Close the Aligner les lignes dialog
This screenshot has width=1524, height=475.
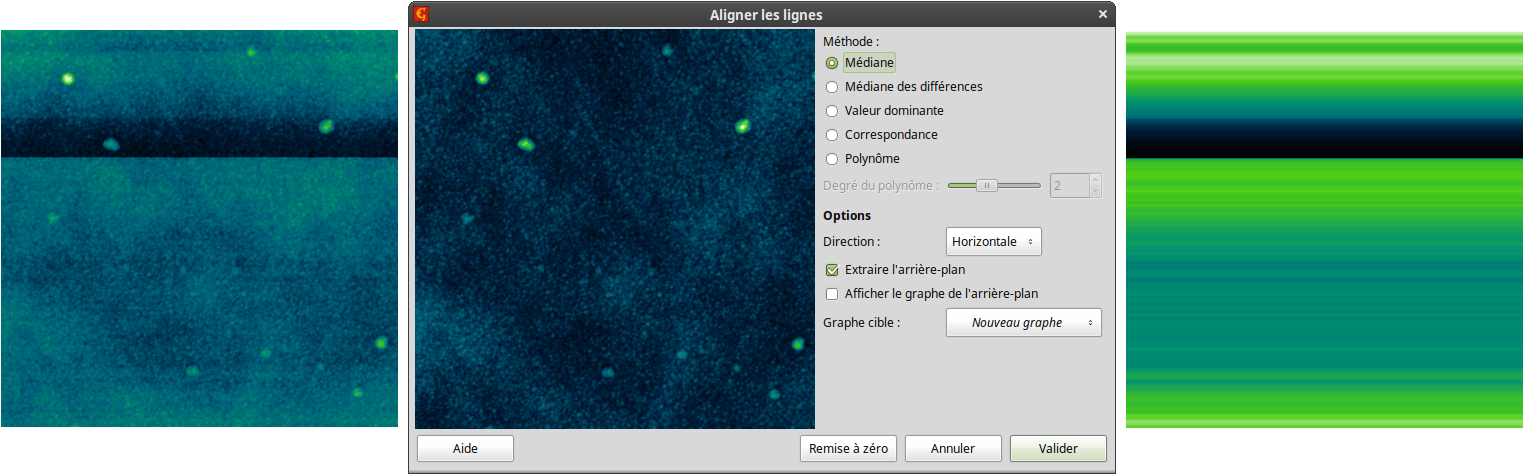[x=1103, y=14]
